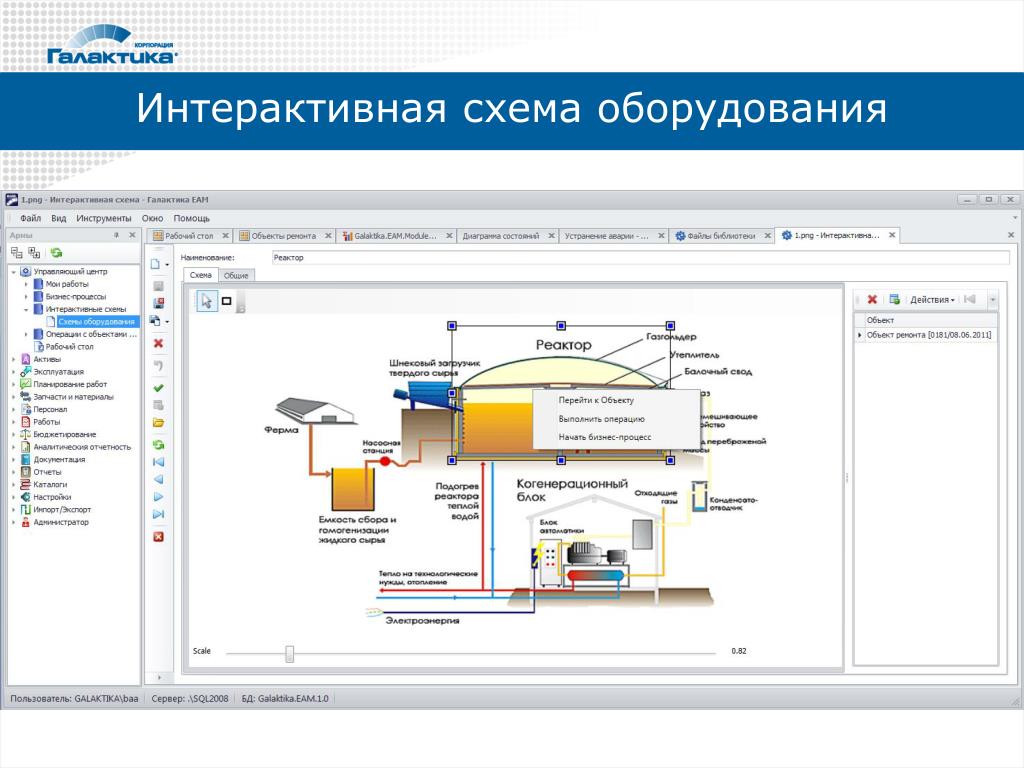Collapse the Управляющий центр tree node
This screenshot has height=768, width=1024.
tap(14, 272)
